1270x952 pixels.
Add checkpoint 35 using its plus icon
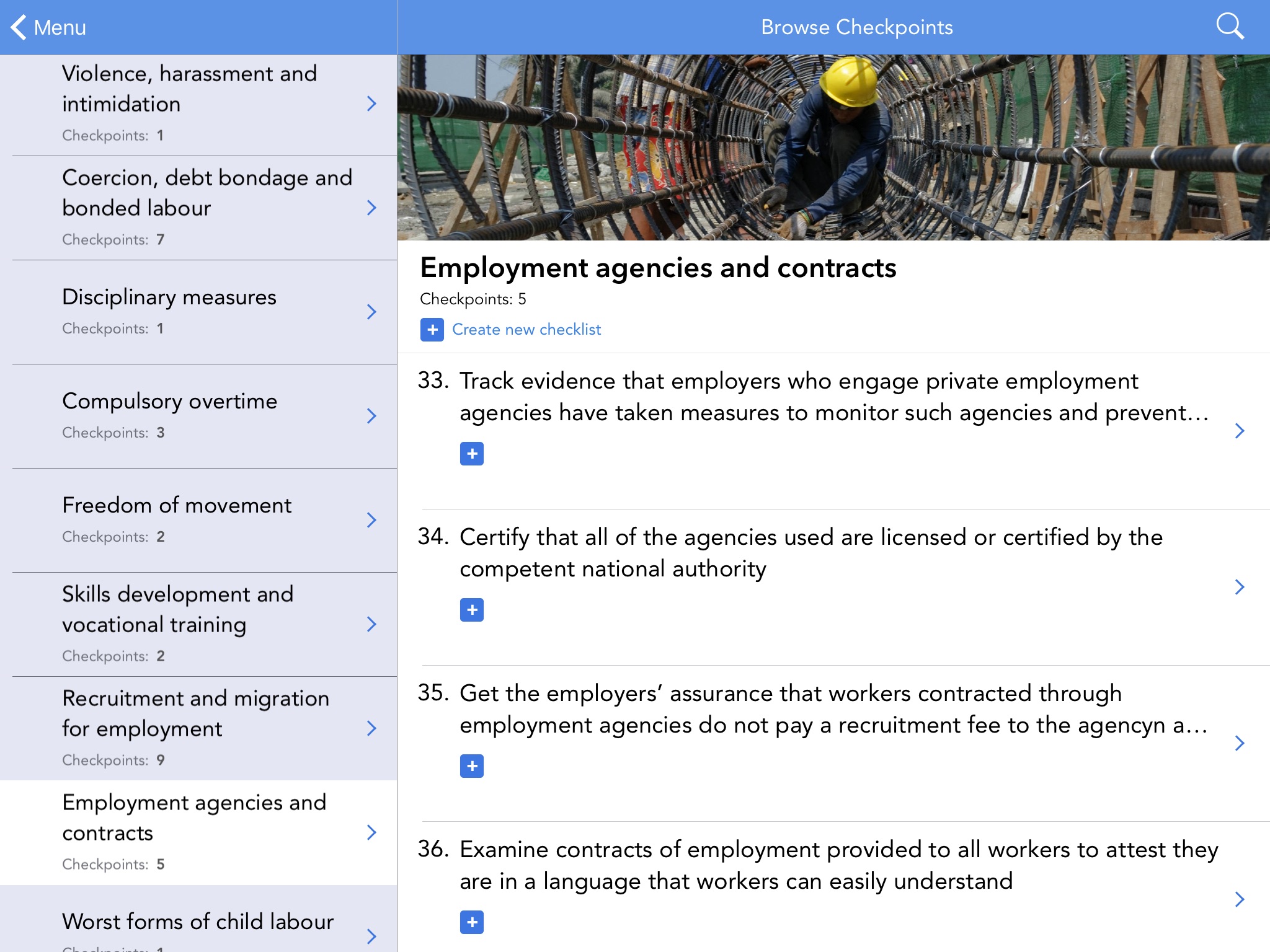tap(472, 766)
